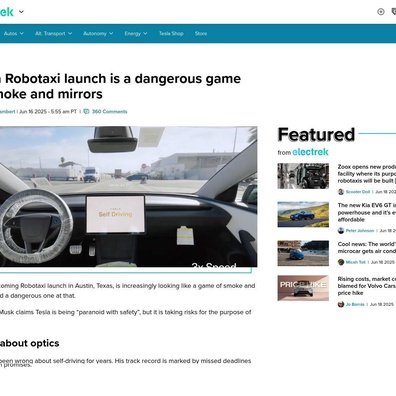Open the microcar article thumbnail

click(x=303, y=253)
